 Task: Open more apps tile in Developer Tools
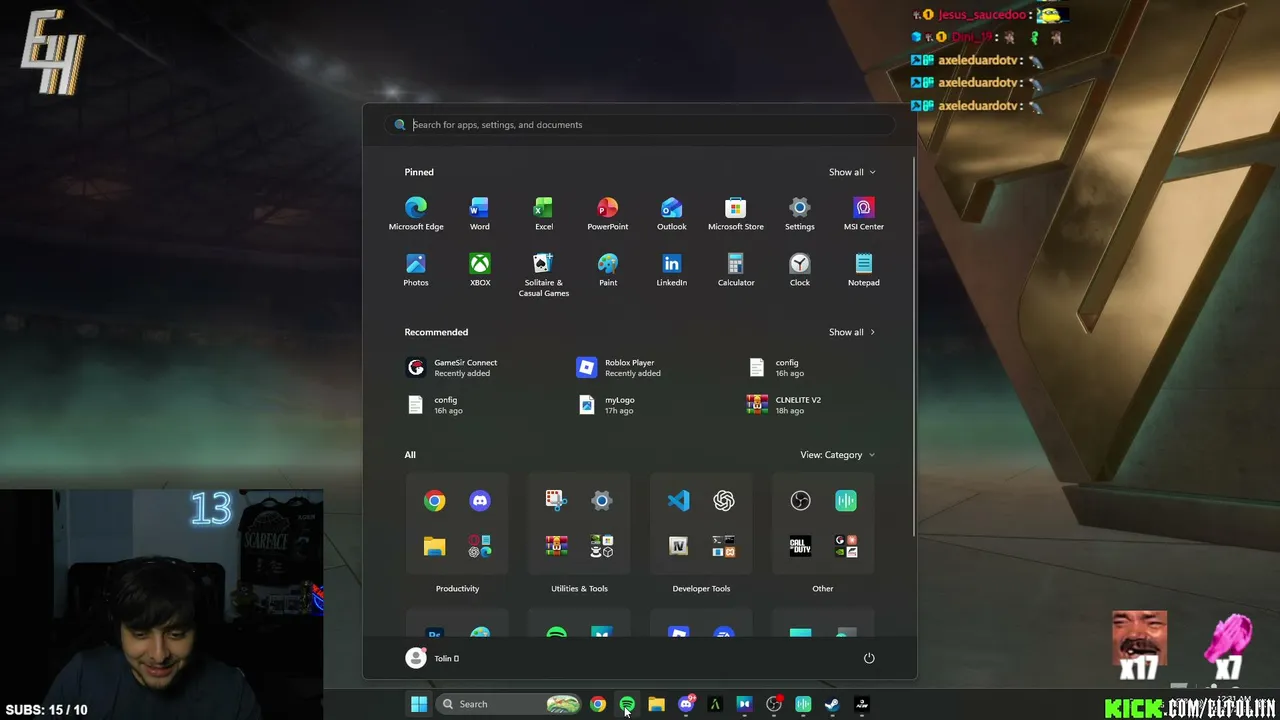[x=723, y=546]
